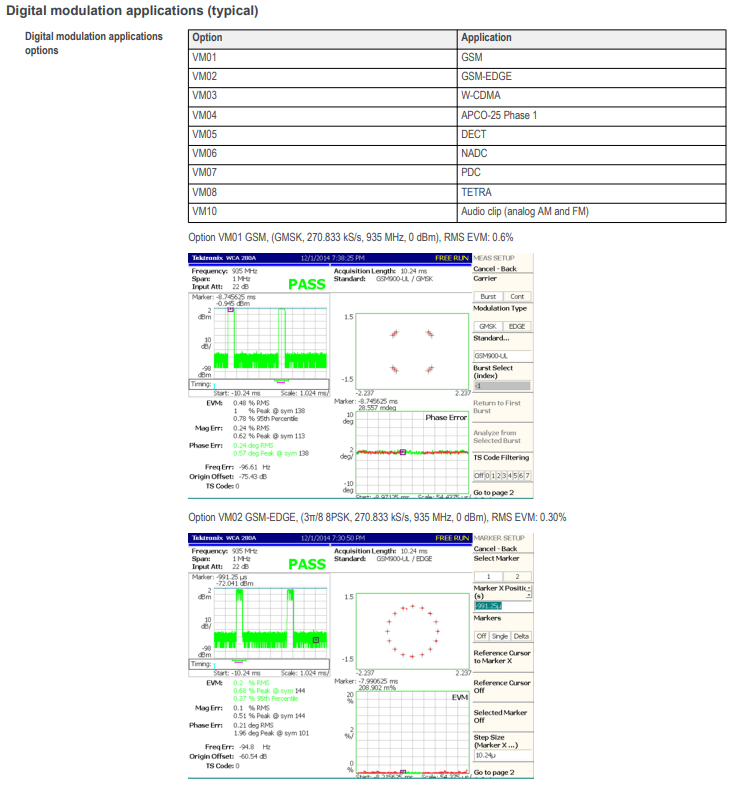This screenshot has width=731, height=794.
Task: Click marker on Phase Error trace
Action: click(403, 452)
